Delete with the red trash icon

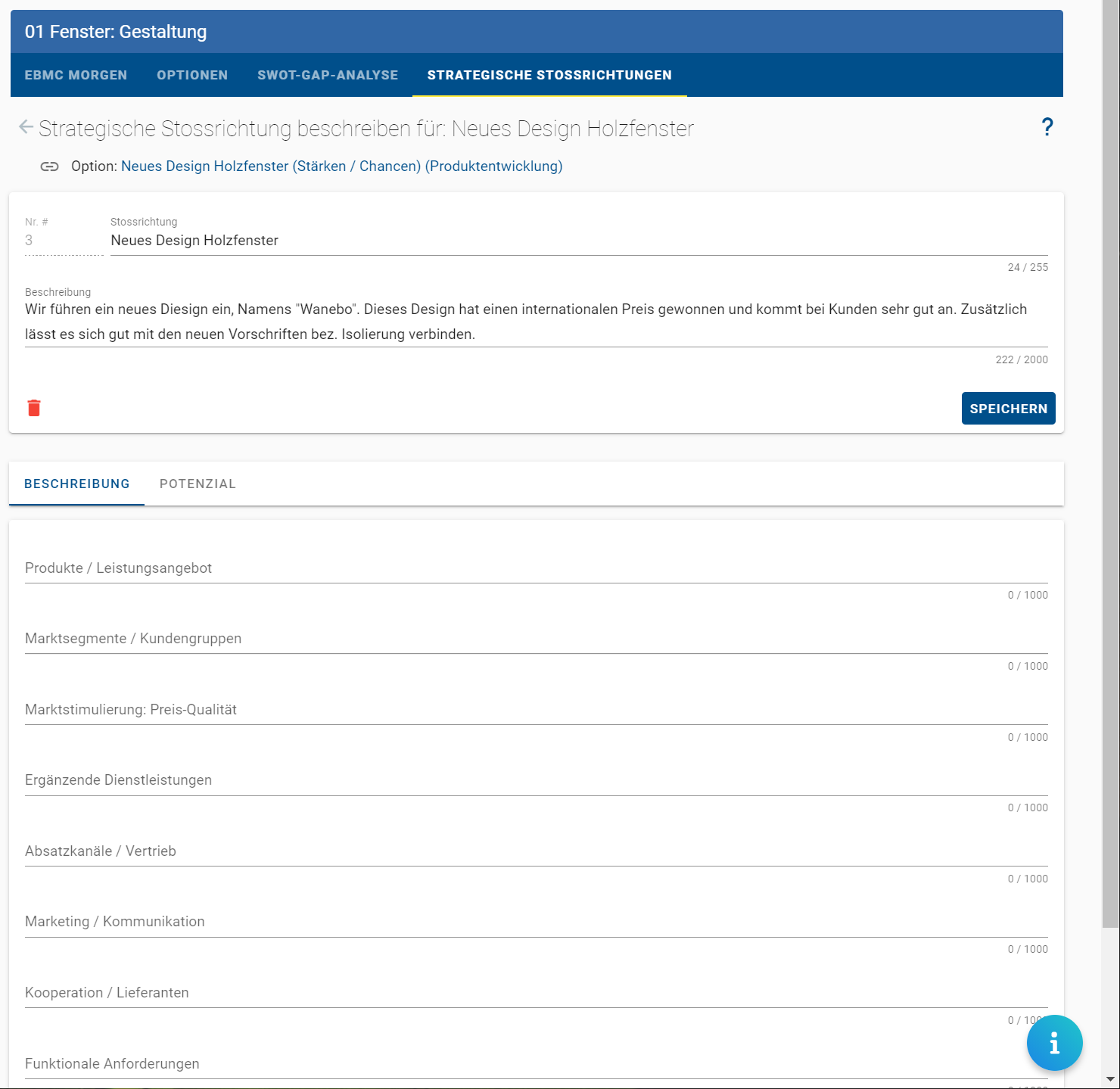[x=34, y=408]
